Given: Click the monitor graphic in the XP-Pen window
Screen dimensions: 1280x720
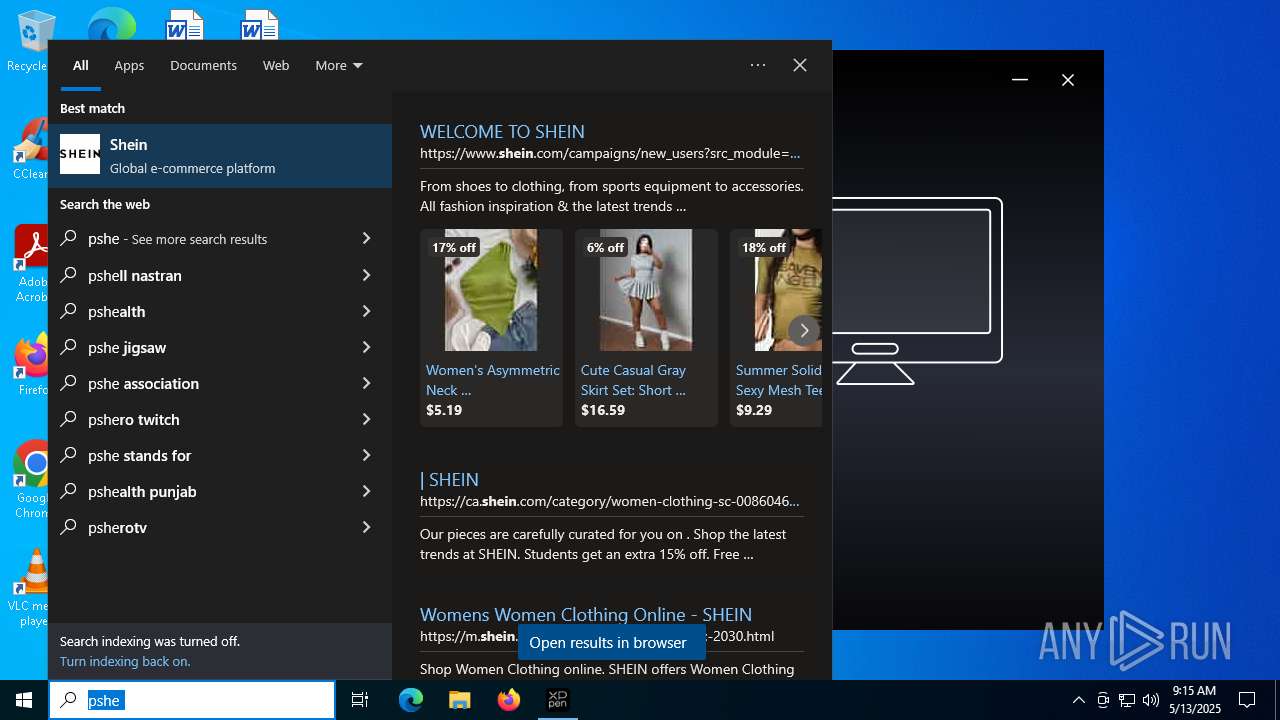Looking at the screenshot, I should point(917,290).
